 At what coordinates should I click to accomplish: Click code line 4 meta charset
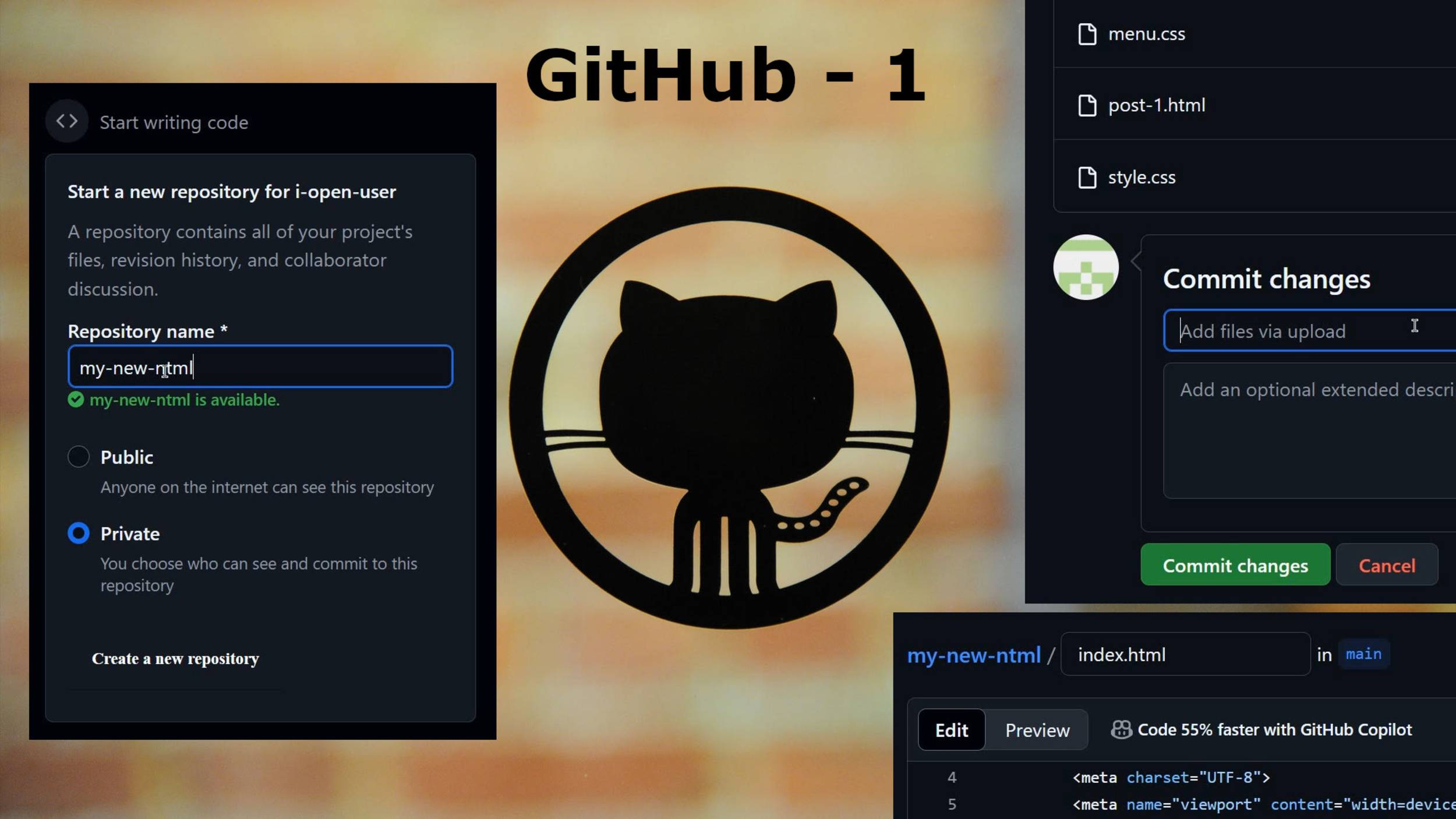(1171, 777)
